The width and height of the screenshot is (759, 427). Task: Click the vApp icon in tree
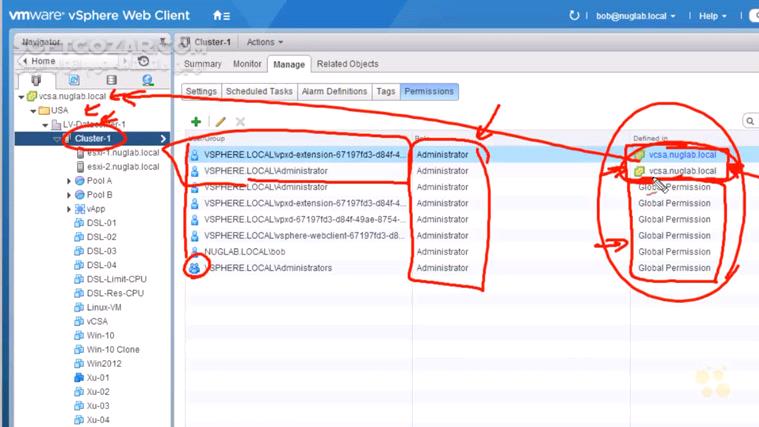pyautogui.click(x=80, y=209)
